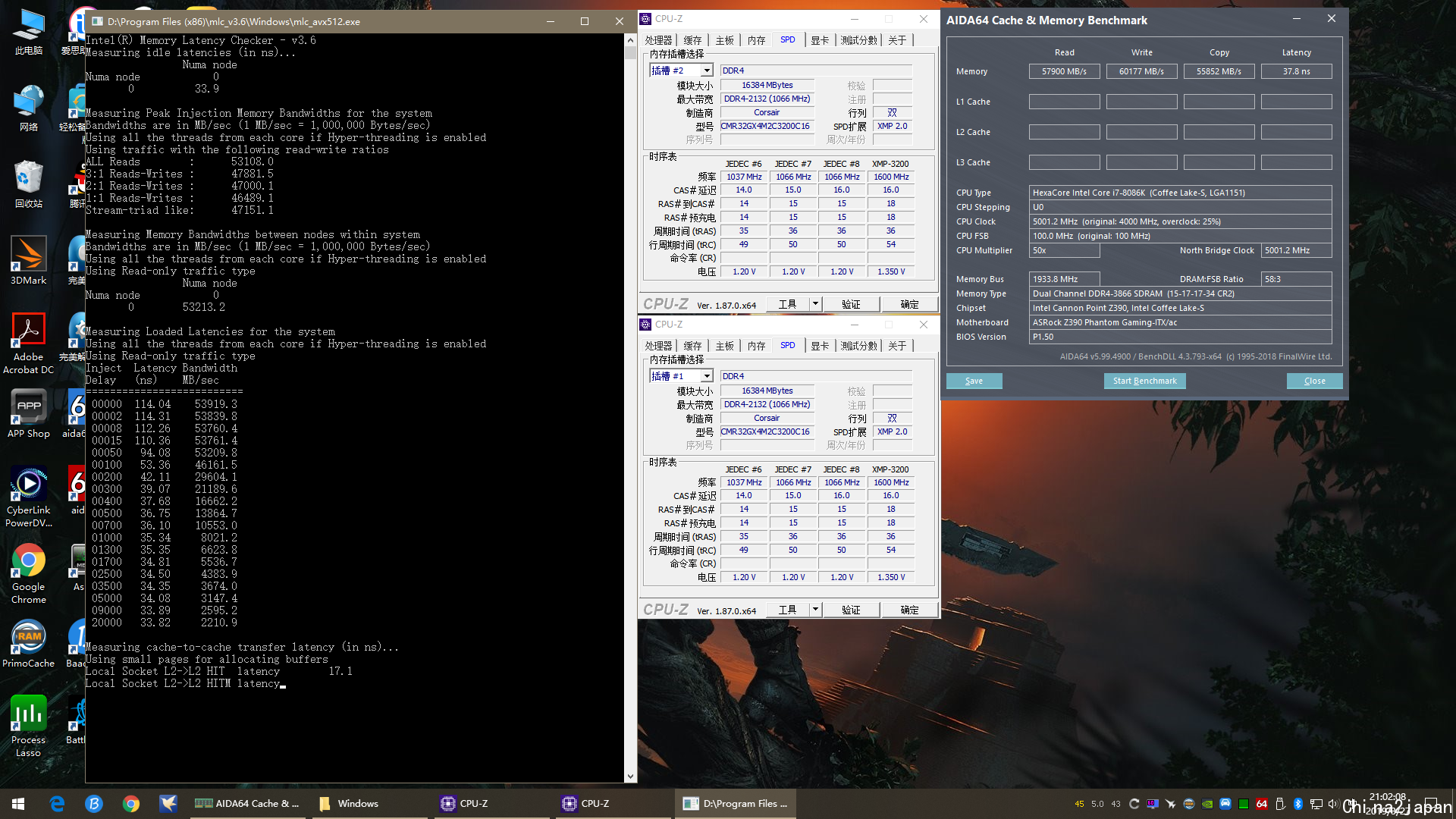Switch to 显卡 tab in lower CPU-Z
The height and width of the screenshot is (819, 1456).
coord(820,346)
